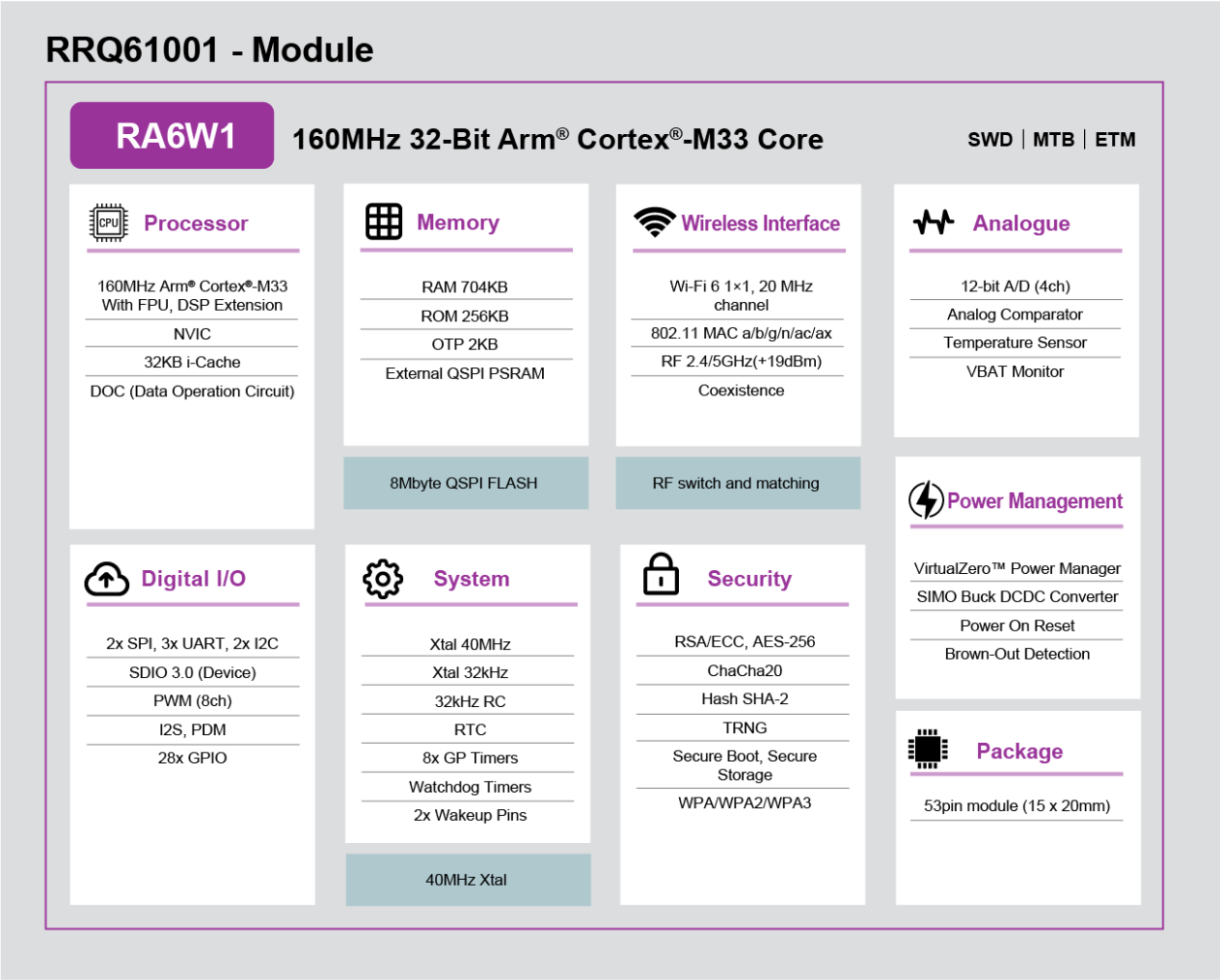Click the padlock icon beside Security
The width and height of the screenshot is (1220, 980).
coord(661,575)
